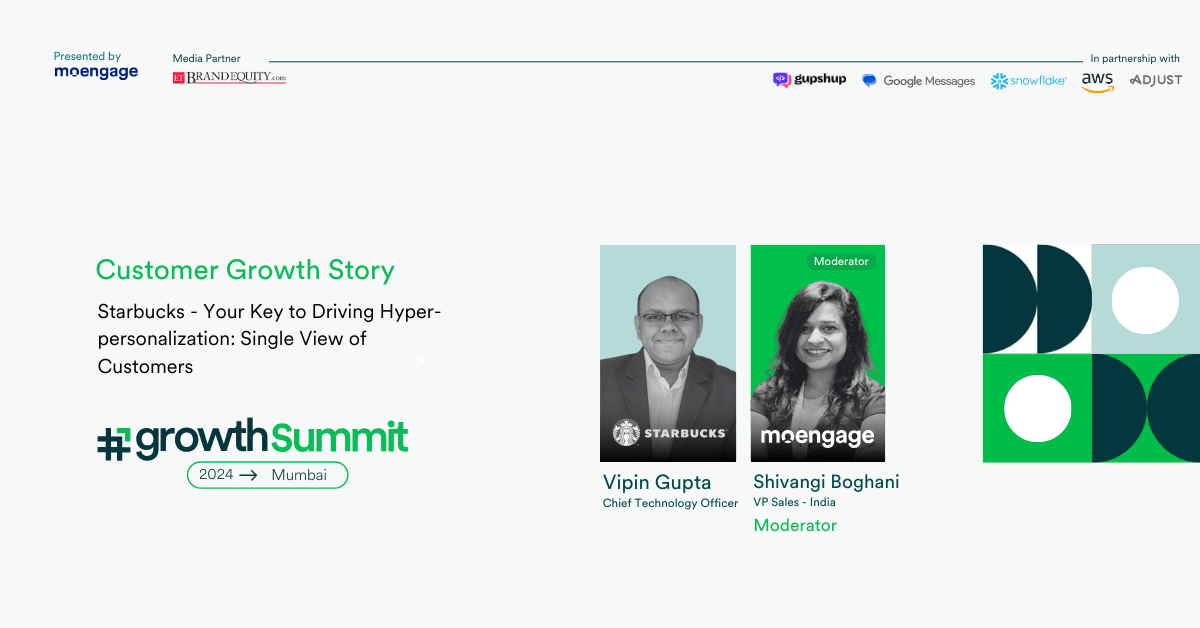Click the Gupshup partner logo
Viewport: 1200px width, 628px height.
pos(809,80)
